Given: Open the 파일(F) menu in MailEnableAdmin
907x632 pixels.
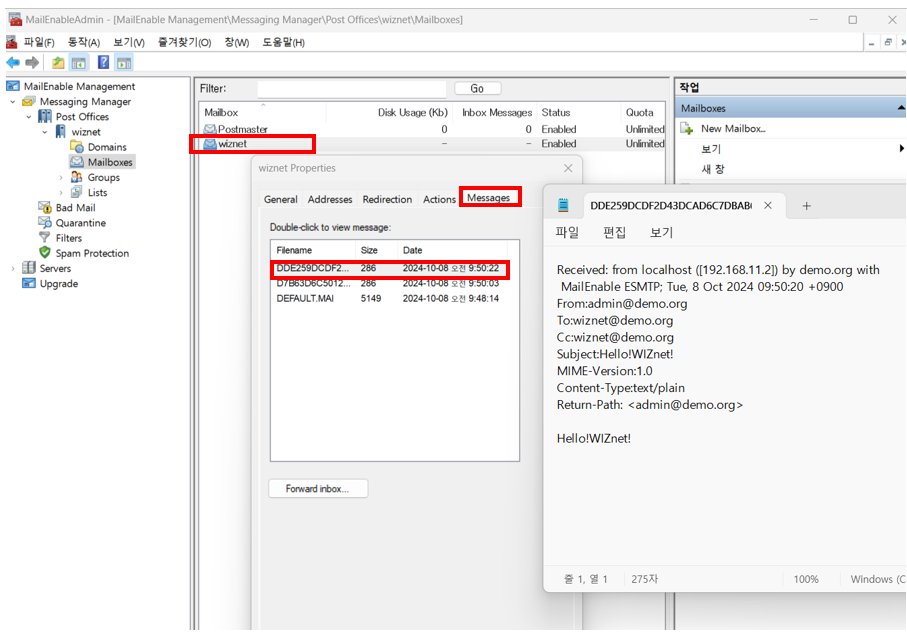Looking at the screenshot, I should [38, 42].
